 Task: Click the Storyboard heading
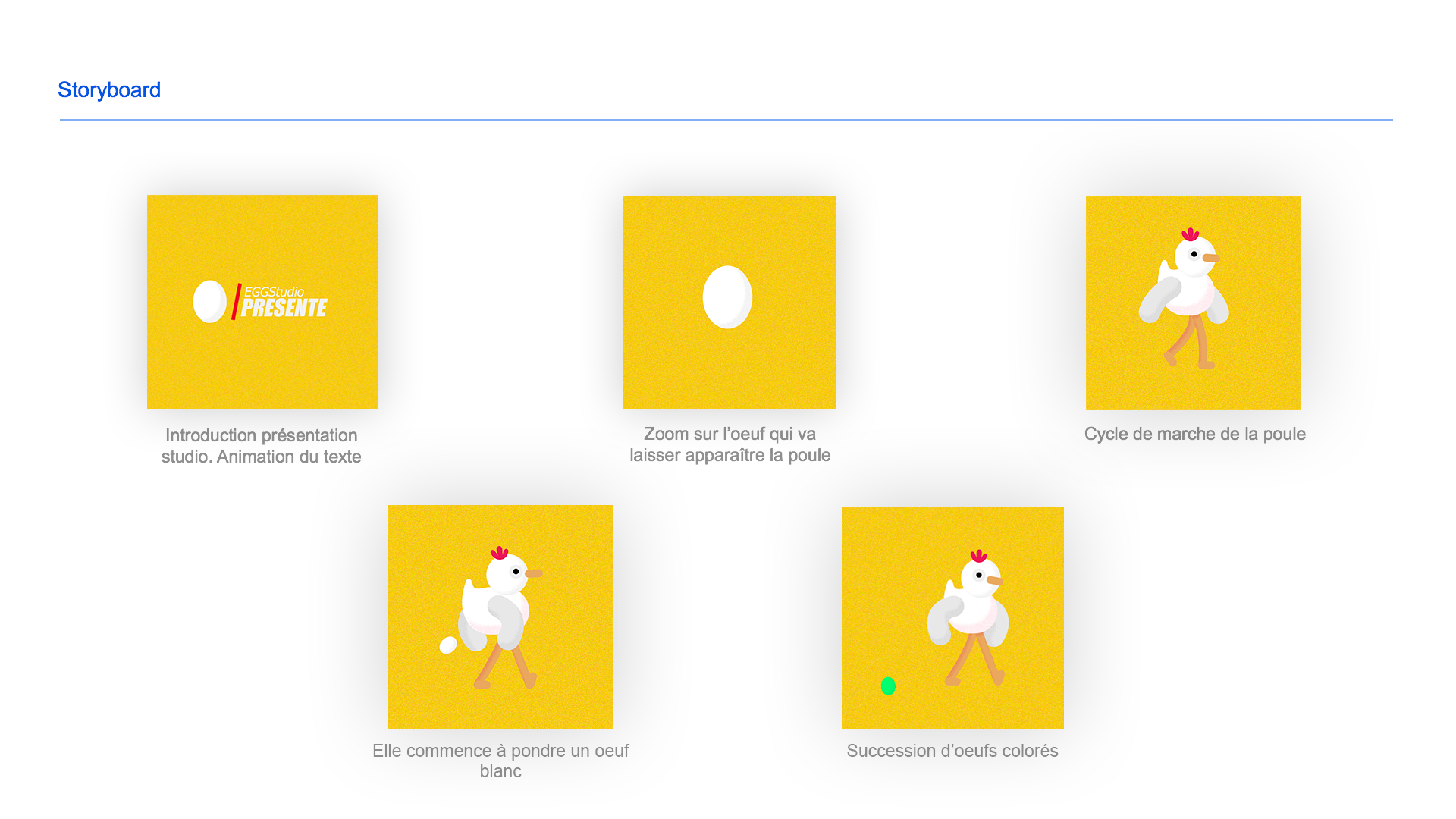(x=109, y=90)
